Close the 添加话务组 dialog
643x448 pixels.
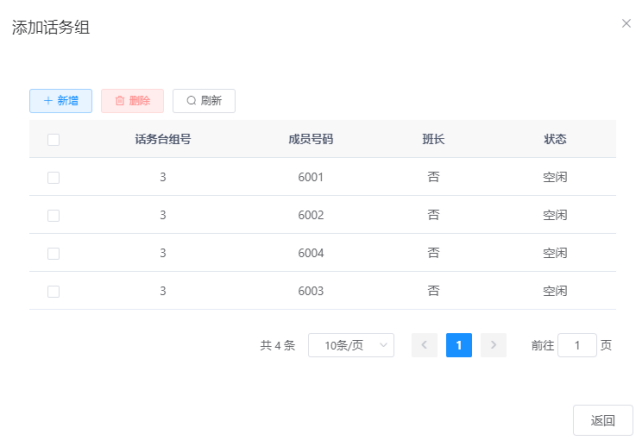point(626,23)
